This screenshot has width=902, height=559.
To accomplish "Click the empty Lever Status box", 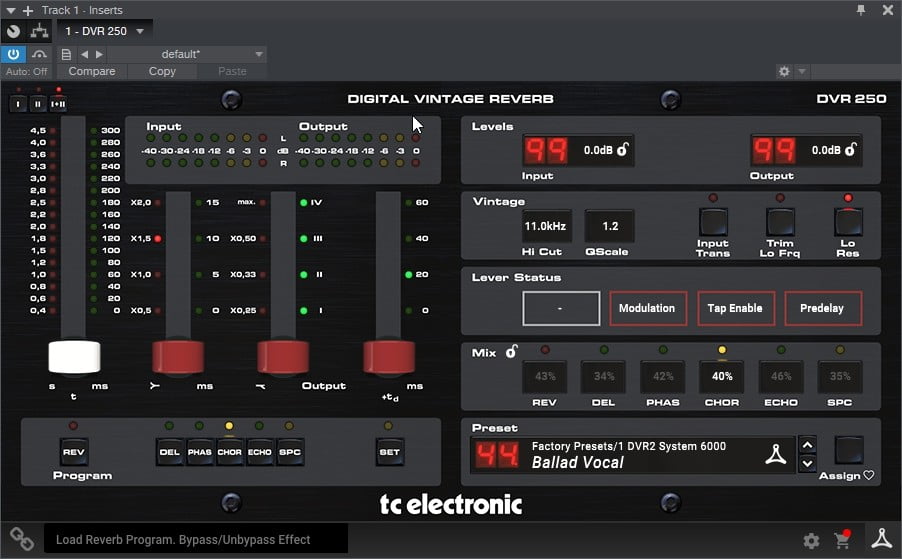I will (561, 309).
